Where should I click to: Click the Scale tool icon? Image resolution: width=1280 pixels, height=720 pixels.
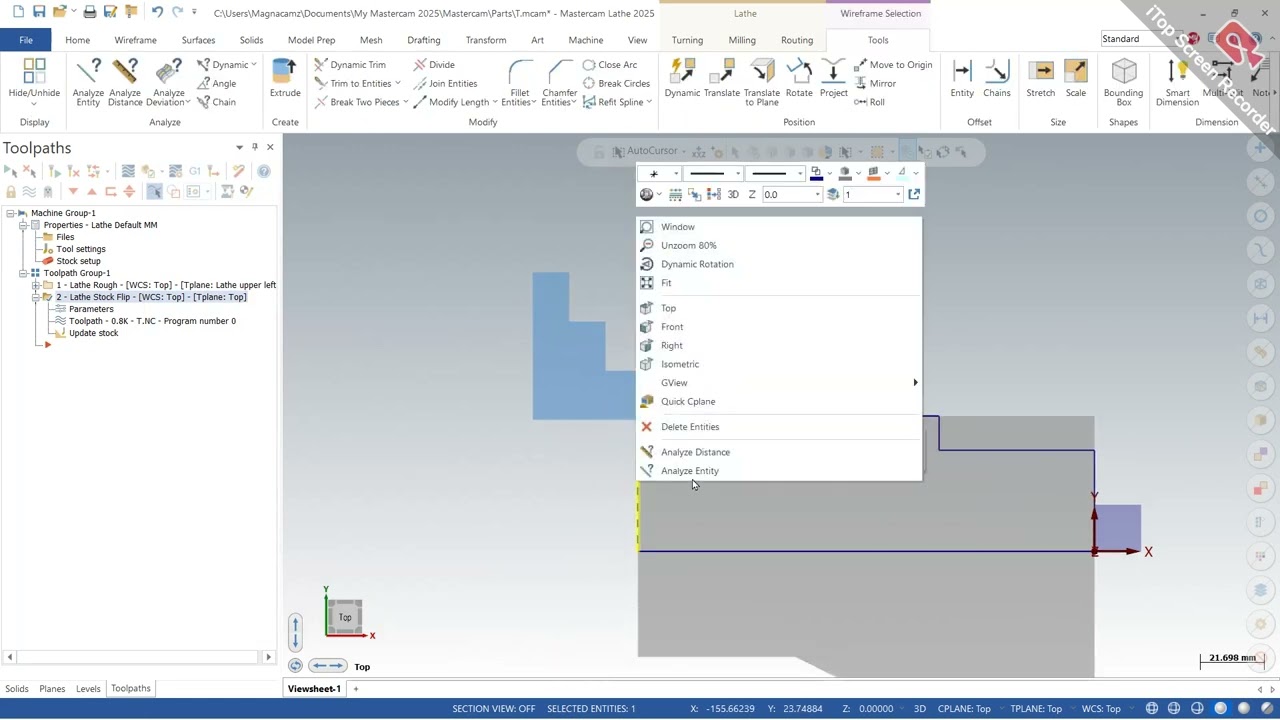[x=1076, y=78]
